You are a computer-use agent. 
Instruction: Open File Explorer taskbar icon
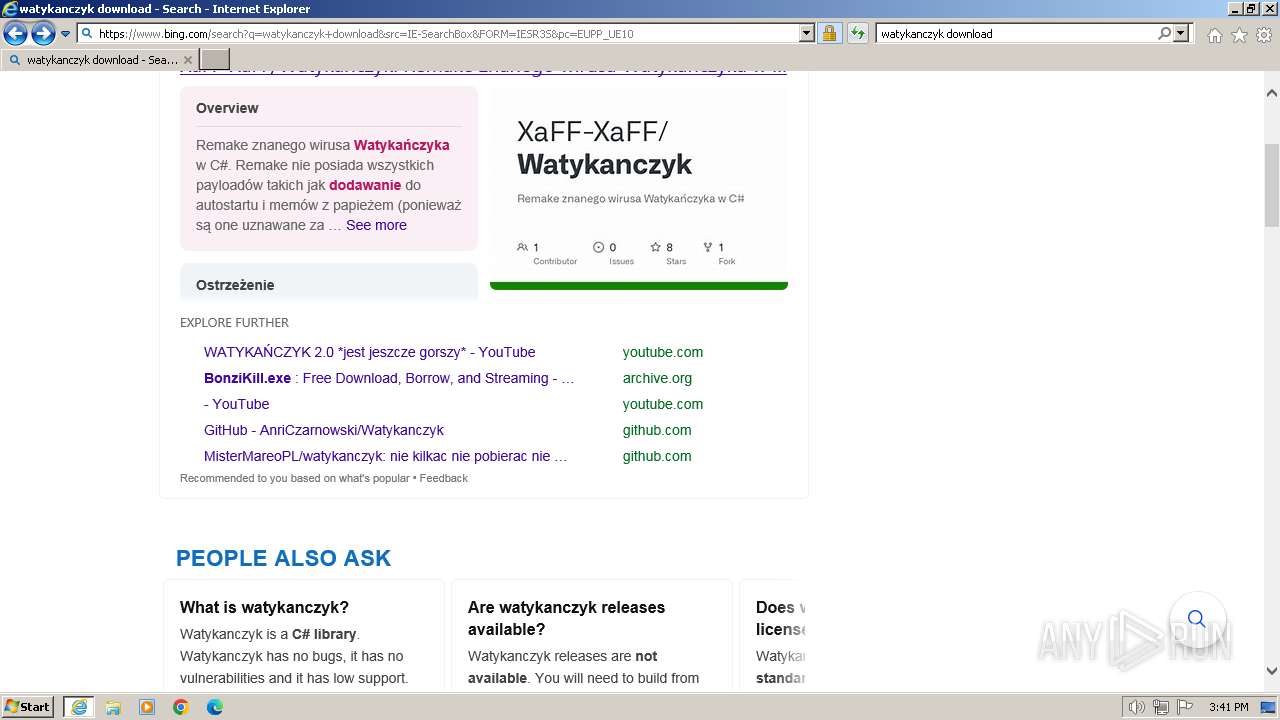[113, 707]
